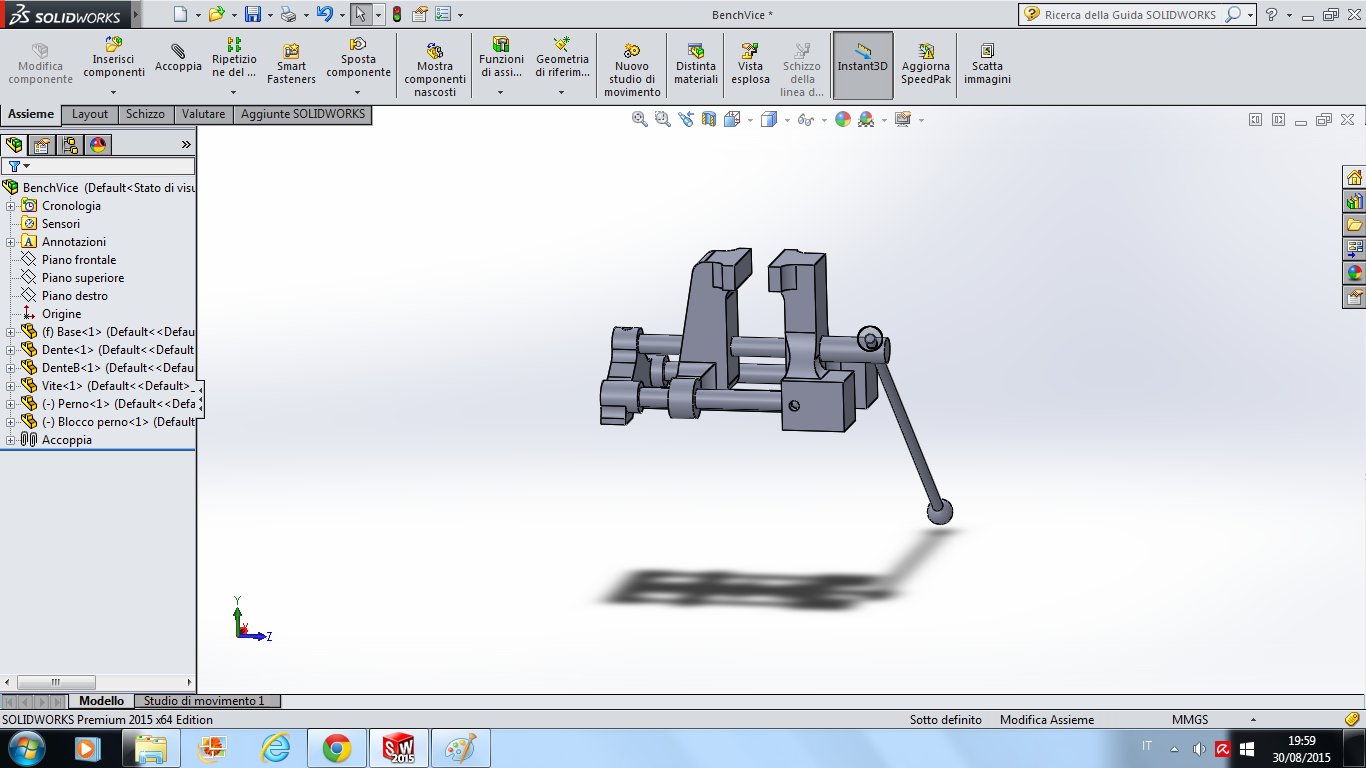Open Distinta materiali
Screen dimensions: 1366x768
(x=696, y=63)
